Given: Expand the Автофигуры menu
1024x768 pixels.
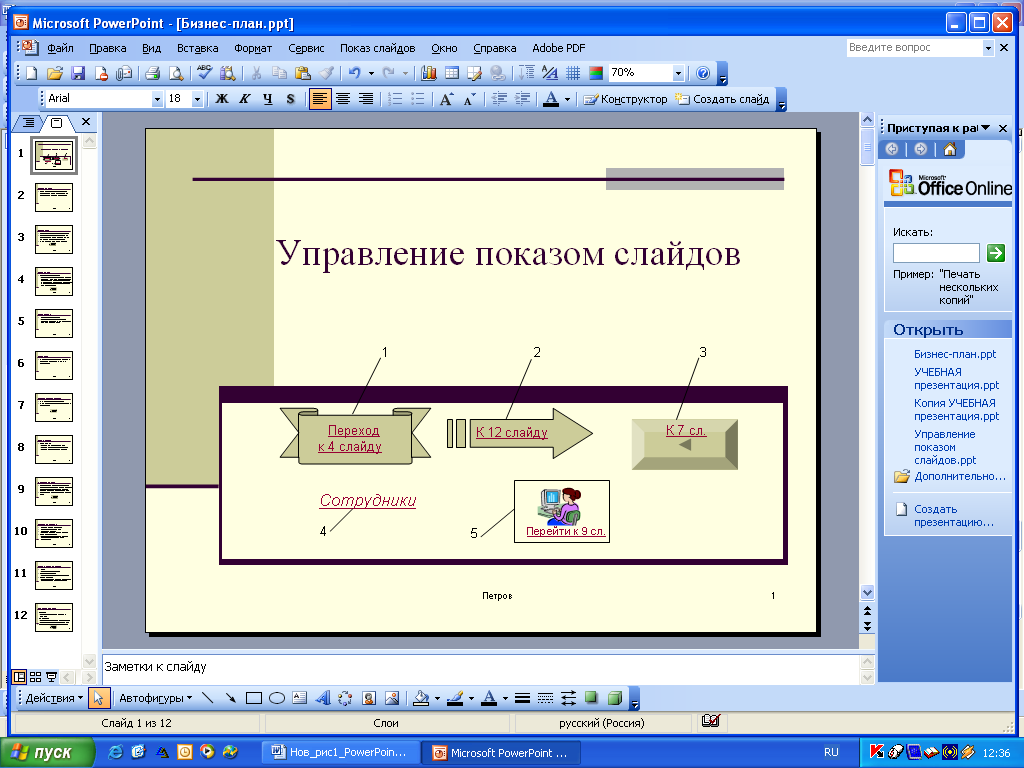Looking at the screenshot, I should (155, 698).
